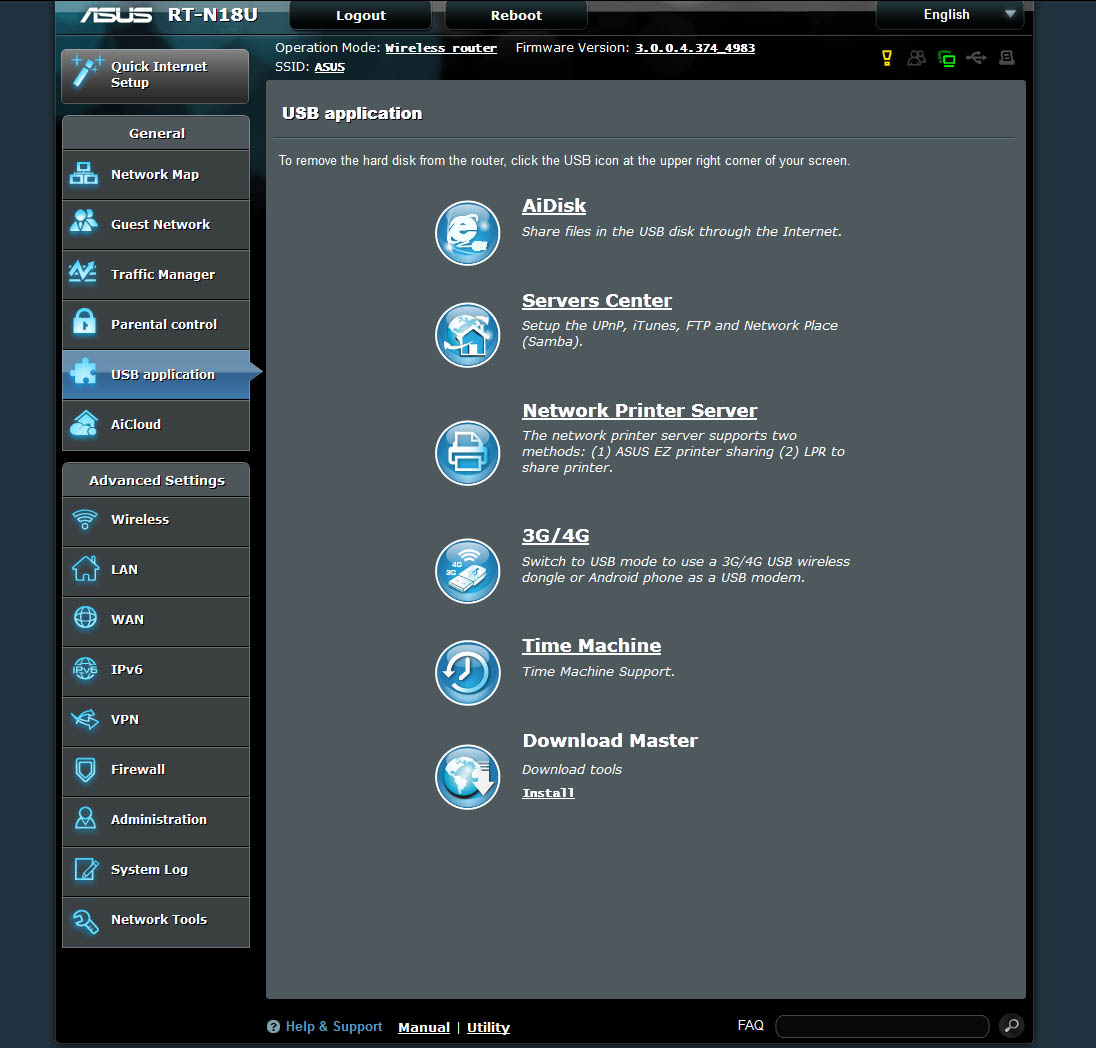Click the AiCloud cloud icon
Image resolution: width=1096 pixels, height=1048 pixels.
pyautogui.click(x=84, y=423)
